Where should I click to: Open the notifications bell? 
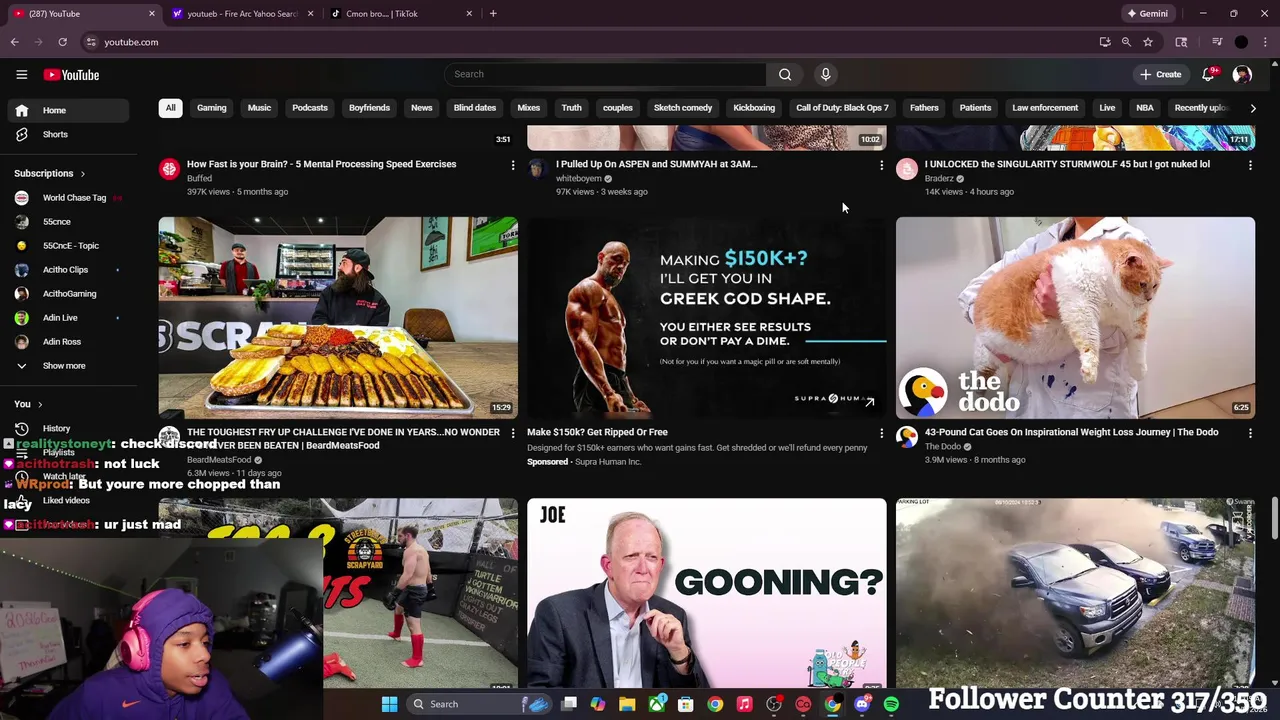(x=1208, y=74)
